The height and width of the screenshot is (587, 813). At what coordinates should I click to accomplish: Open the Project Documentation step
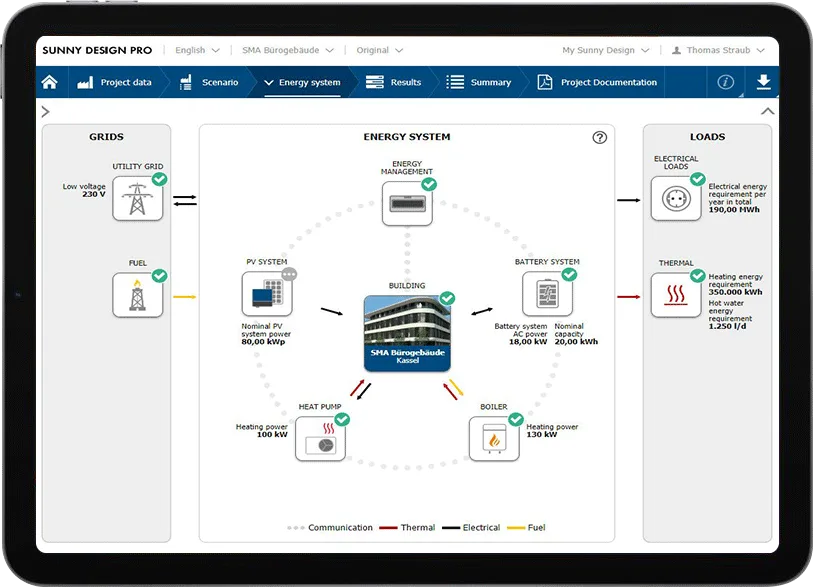coord(597,82)
